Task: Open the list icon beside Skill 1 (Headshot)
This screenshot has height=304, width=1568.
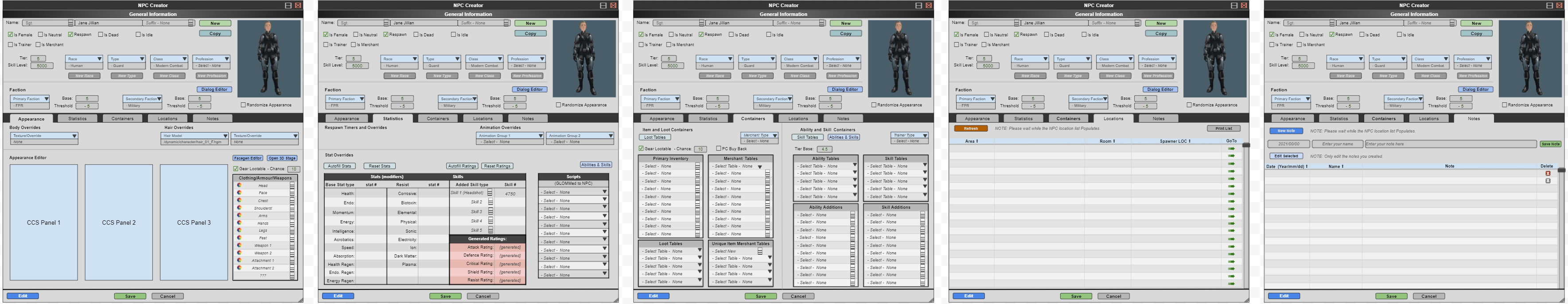Action: pyautogui.click(x=490, y=193)
